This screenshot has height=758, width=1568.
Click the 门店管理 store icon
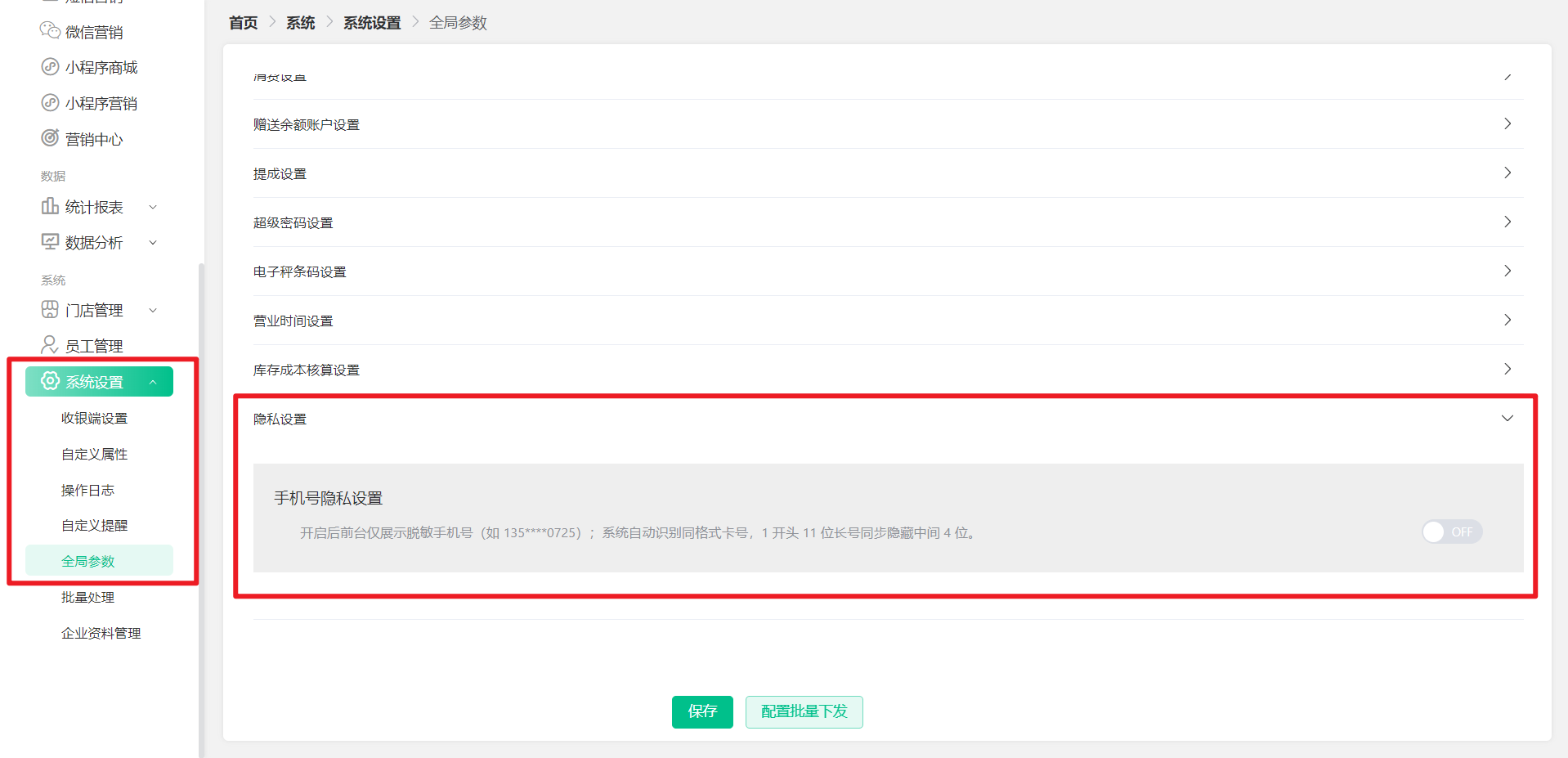(50, 309)
